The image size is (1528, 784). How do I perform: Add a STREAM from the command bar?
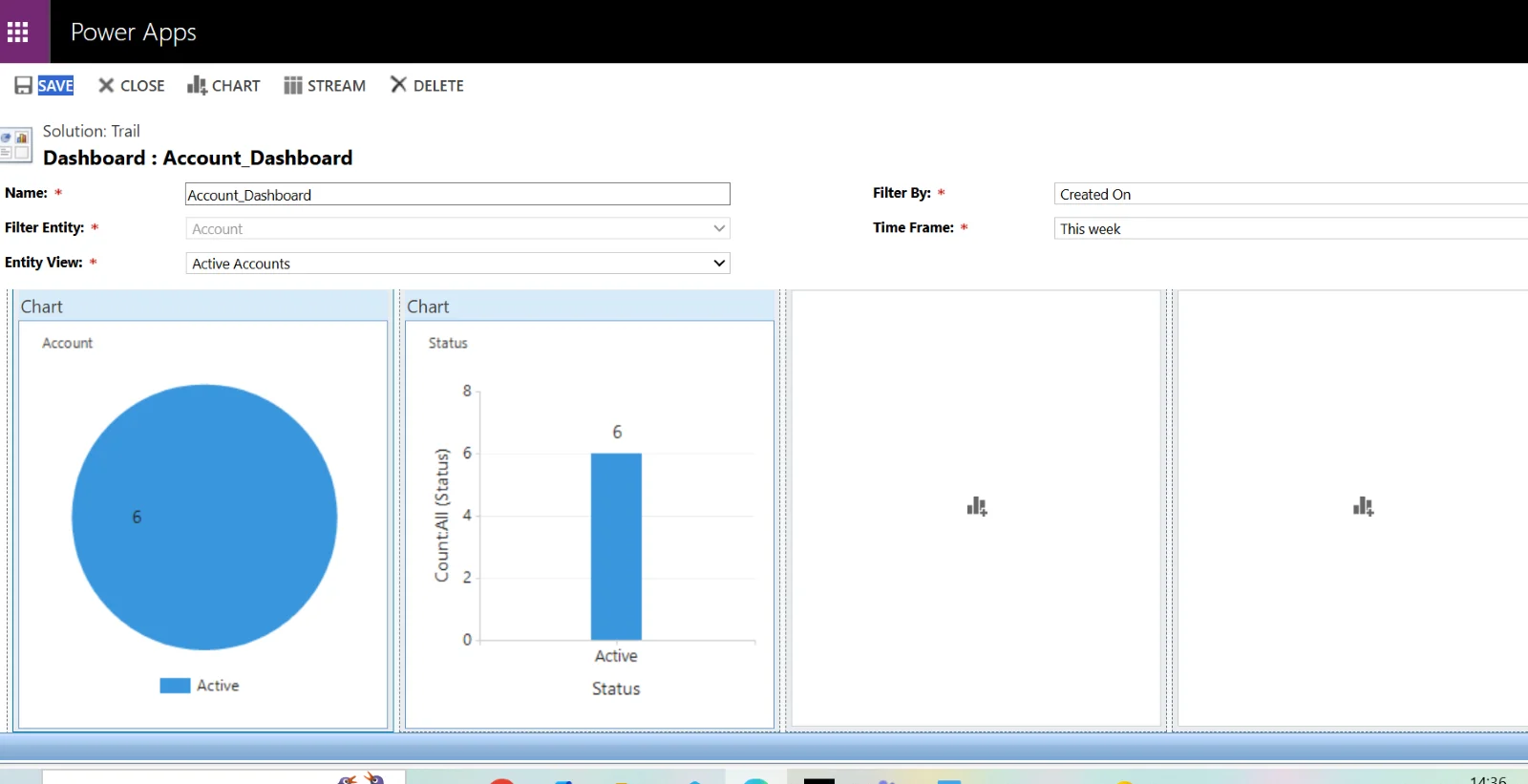click(x=325, y=85)
